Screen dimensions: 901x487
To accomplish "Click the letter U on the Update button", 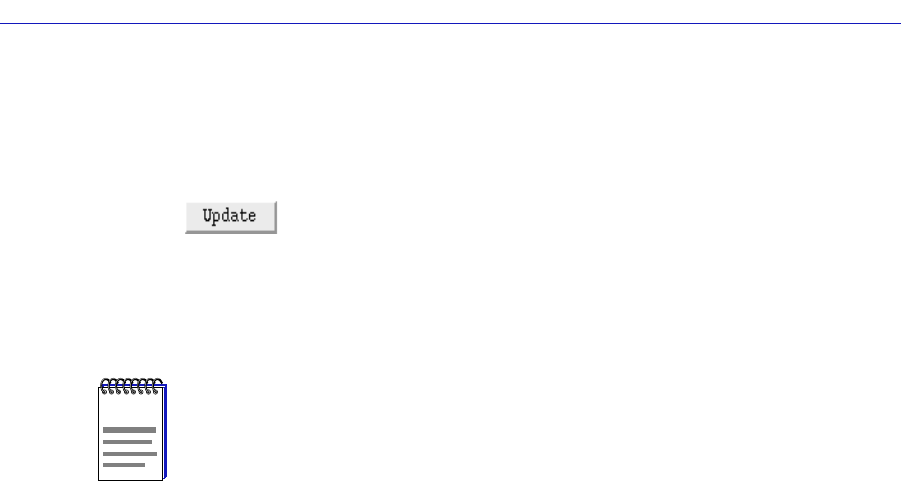I will coord(207,215).
